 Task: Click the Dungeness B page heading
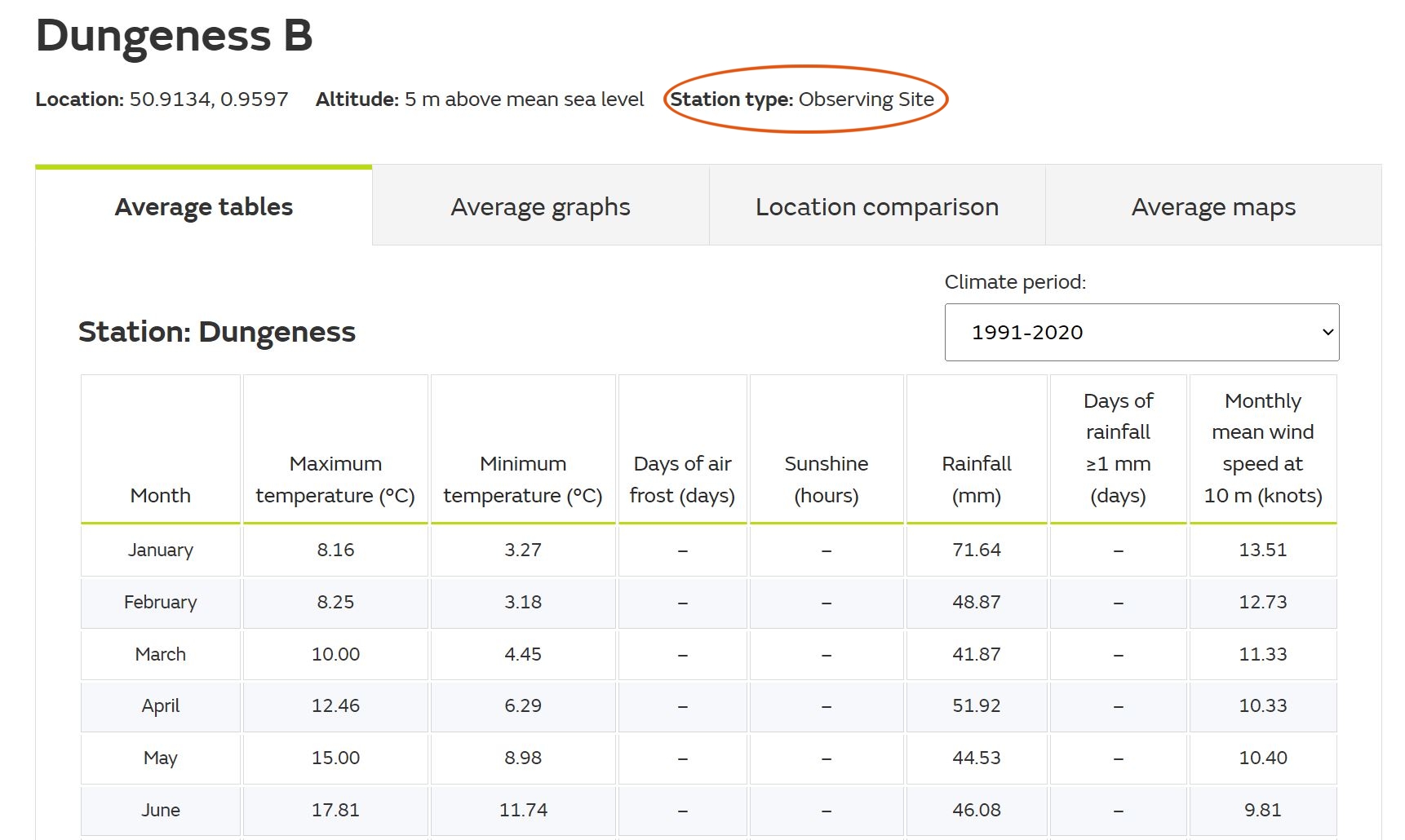coord(174,36)
